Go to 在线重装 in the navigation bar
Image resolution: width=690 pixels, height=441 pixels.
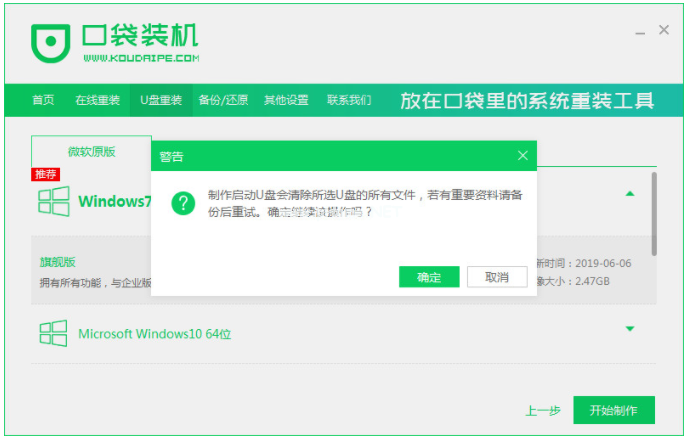pyautogui.click(x=97, y=100)
